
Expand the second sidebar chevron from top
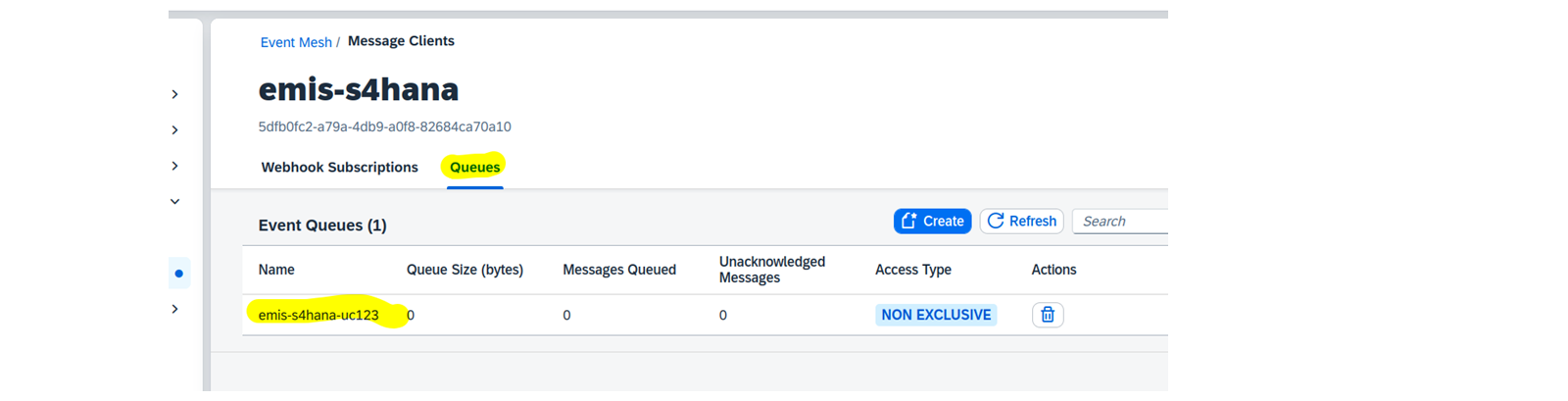tap(174, 129)
